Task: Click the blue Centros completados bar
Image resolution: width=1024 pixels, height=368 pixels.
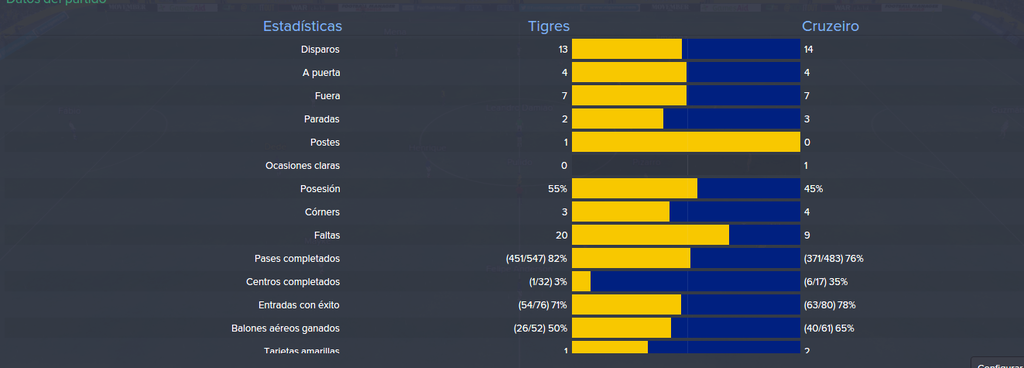Action: pyautogui.click(x=695, y=282)
